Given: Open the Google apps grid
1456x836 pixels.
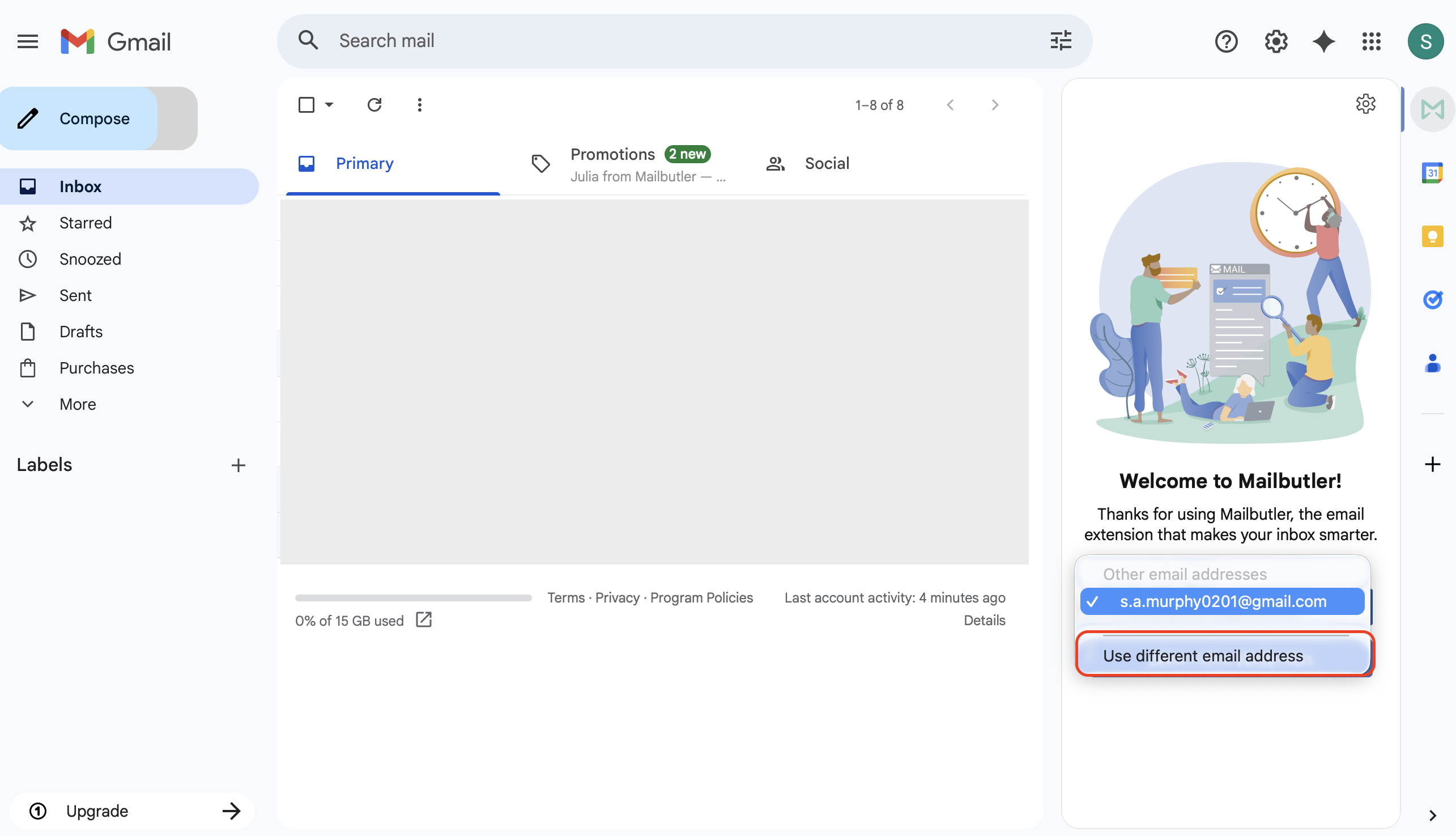Looking at the screenshot, I should pos(1371,41).
